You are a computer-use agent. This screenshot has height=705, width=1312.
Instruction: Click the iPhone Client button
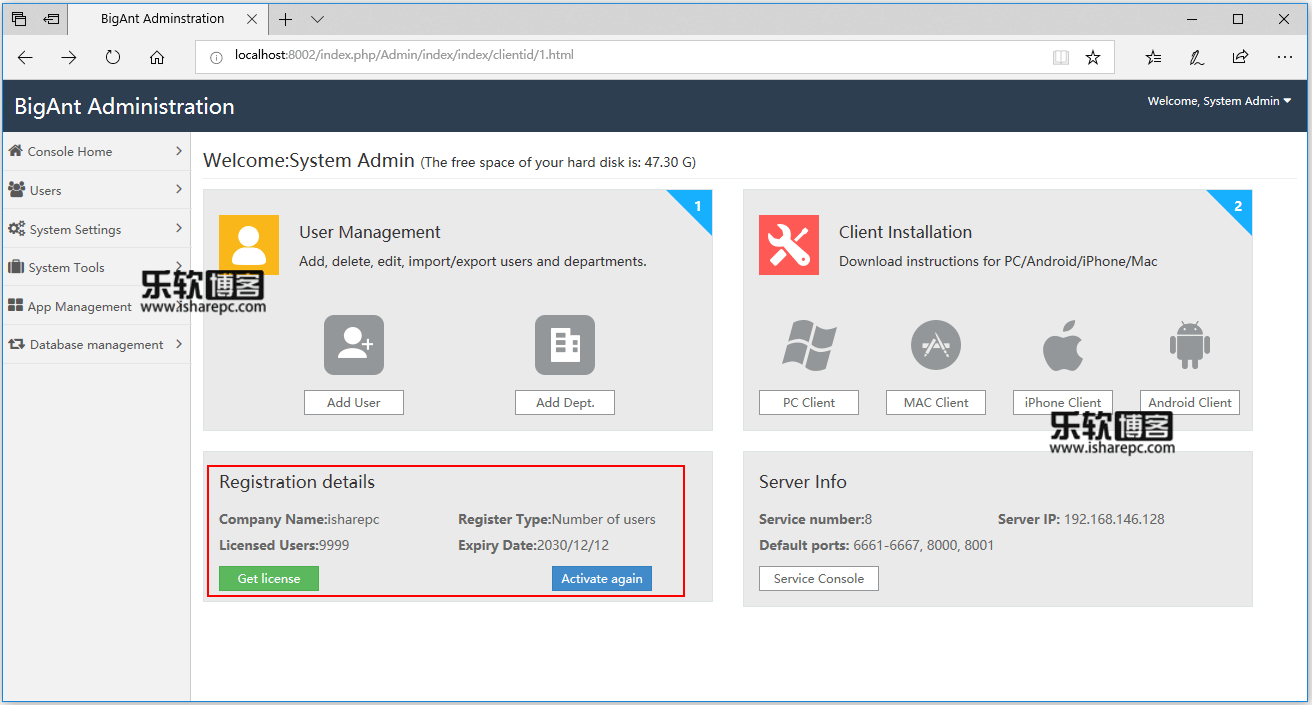tap(1063, 402)
